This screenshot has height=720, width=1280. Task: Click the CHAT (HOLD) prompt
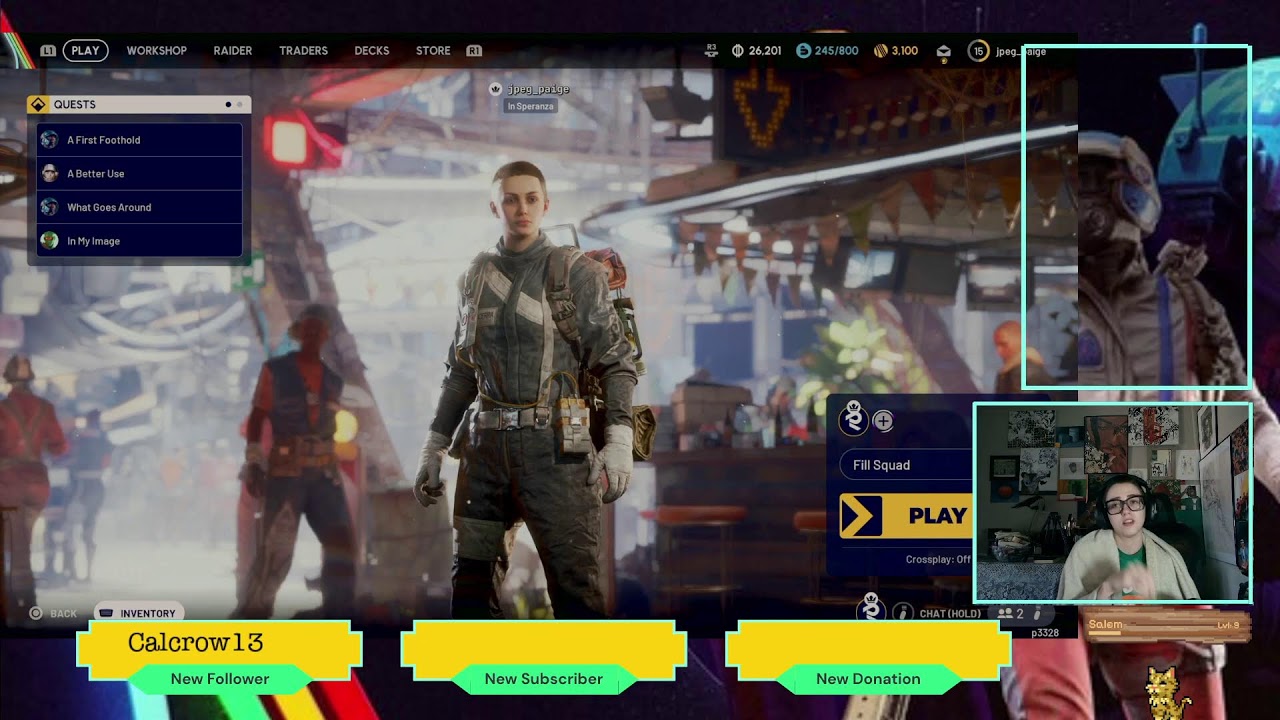(x=950, y=613)
